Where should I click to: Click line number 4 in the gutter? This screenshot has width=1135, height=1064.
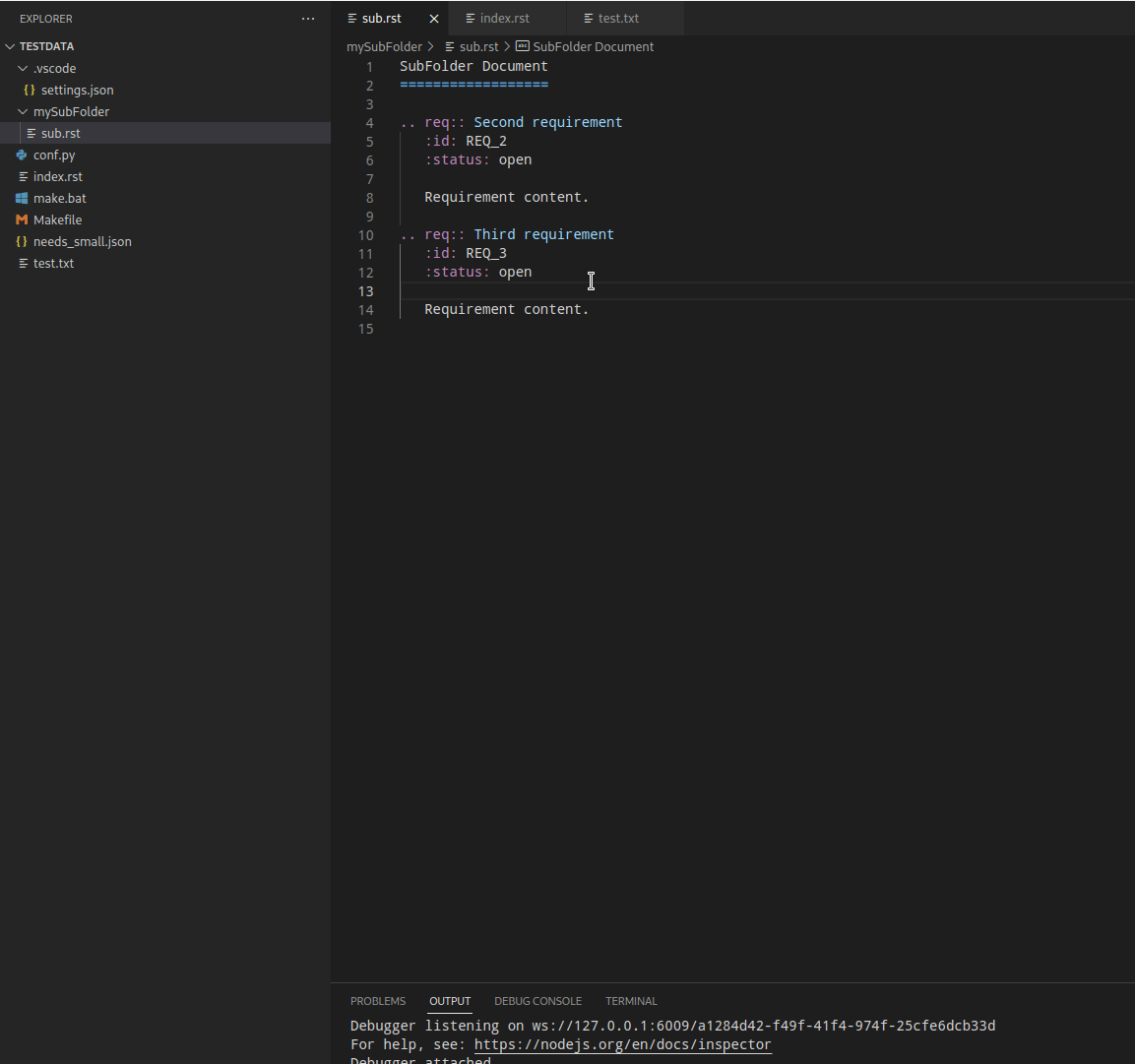pyautogui.click(x=370, y=123)
